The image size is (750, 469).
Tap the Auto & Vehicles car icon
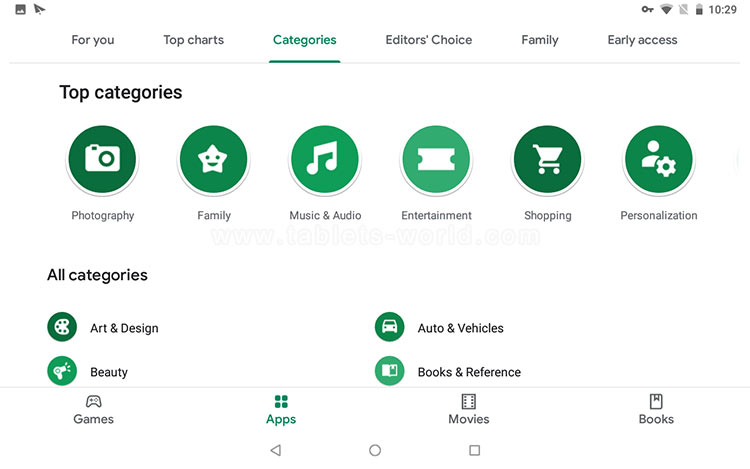tap(389, 327)
